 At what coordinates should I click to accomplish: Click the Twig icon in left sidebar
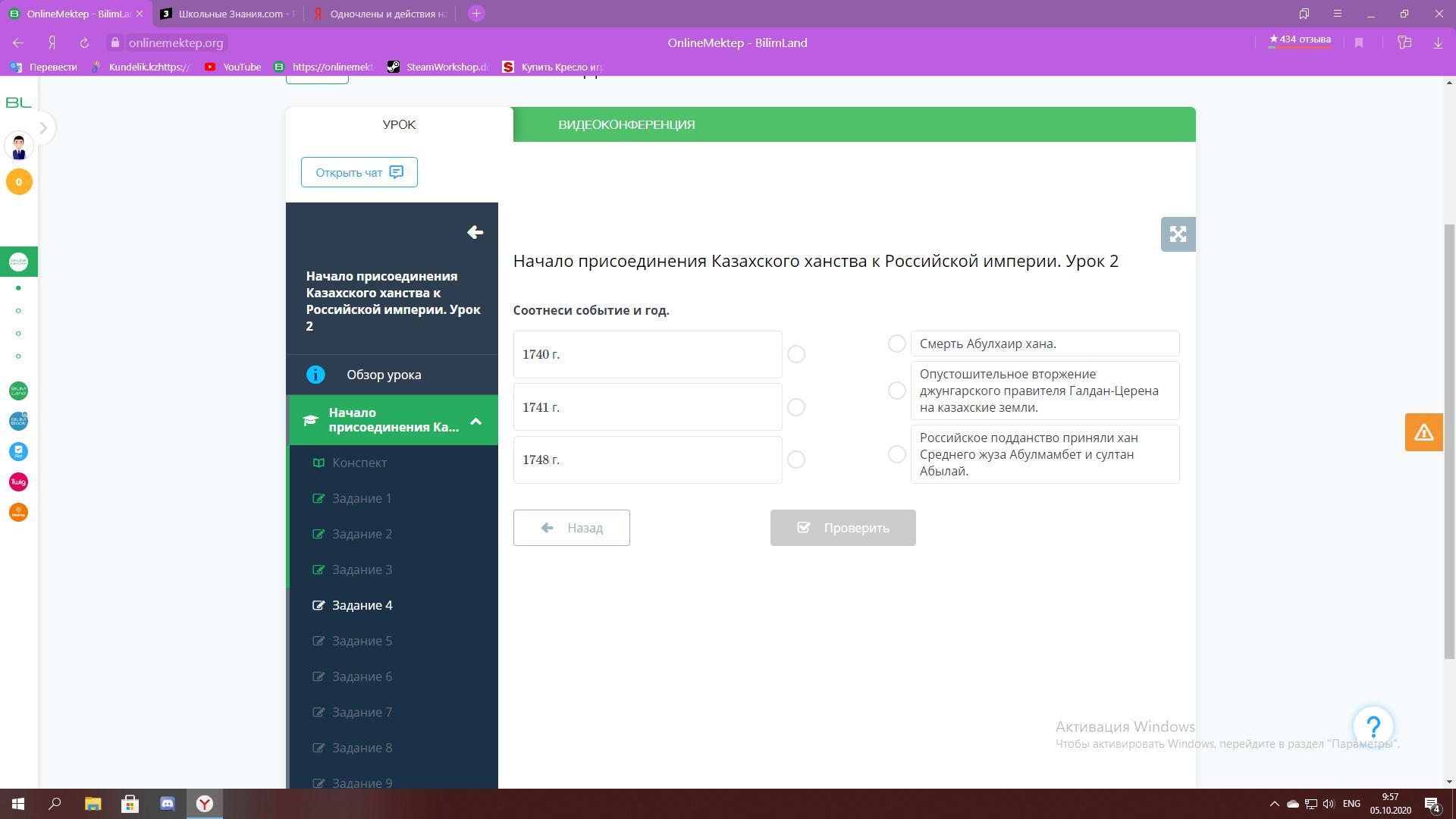point(18,482)
